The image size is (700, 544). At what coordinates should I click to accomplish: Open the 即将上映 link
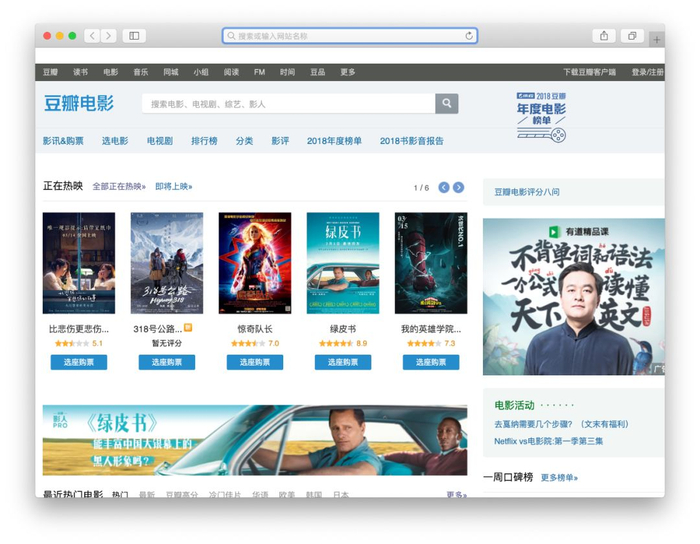(174, 187)
